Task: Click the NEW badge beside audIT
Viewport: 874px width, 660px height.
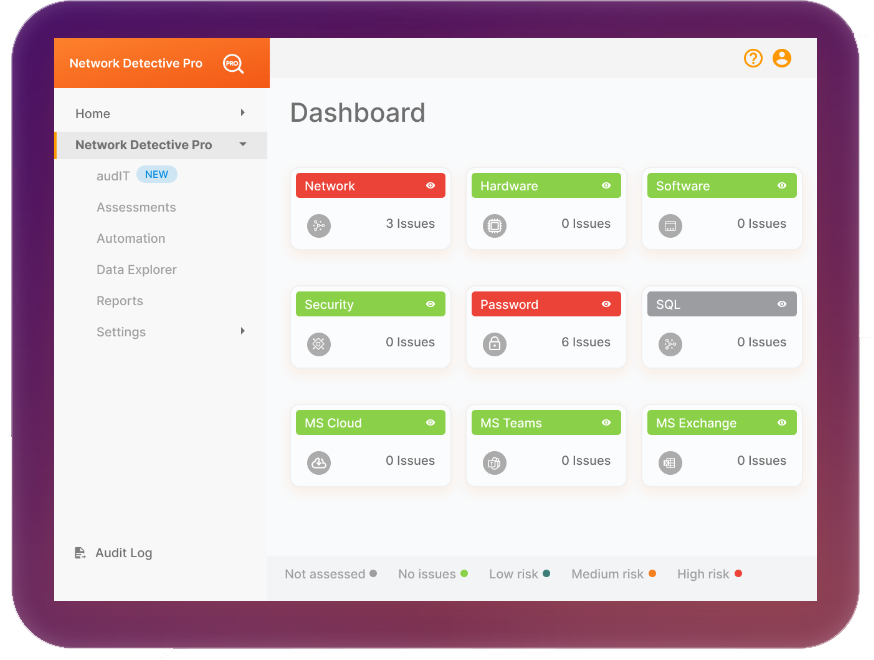Action: click(157, 174)
